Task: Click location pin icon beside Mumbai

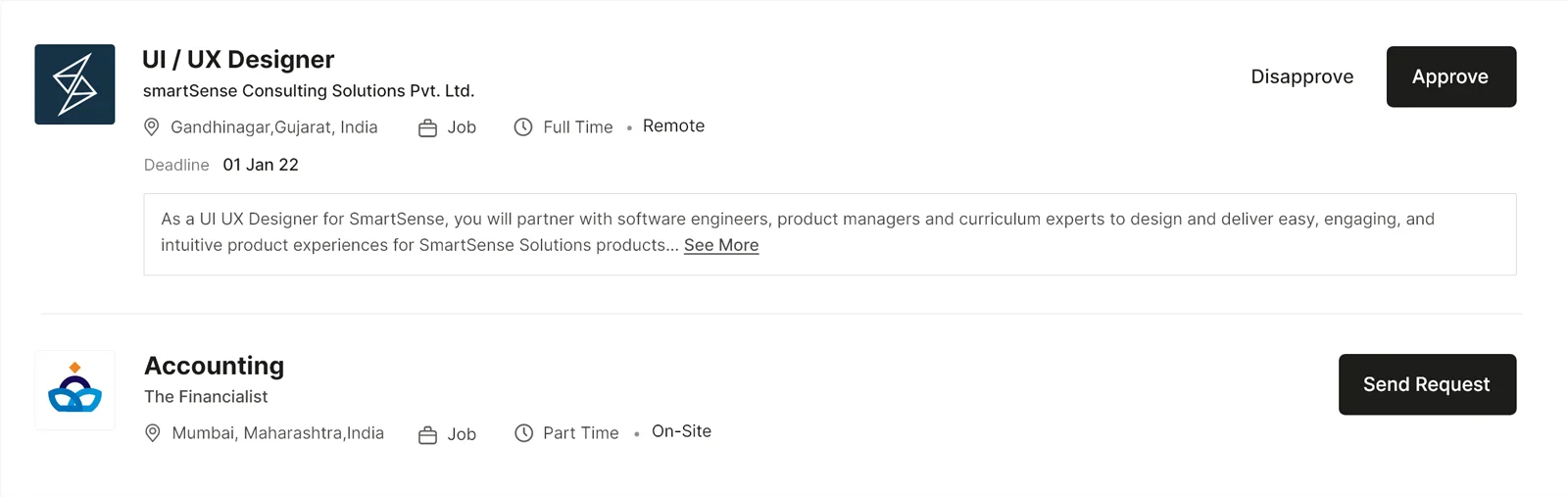Action: pos(153,433)
